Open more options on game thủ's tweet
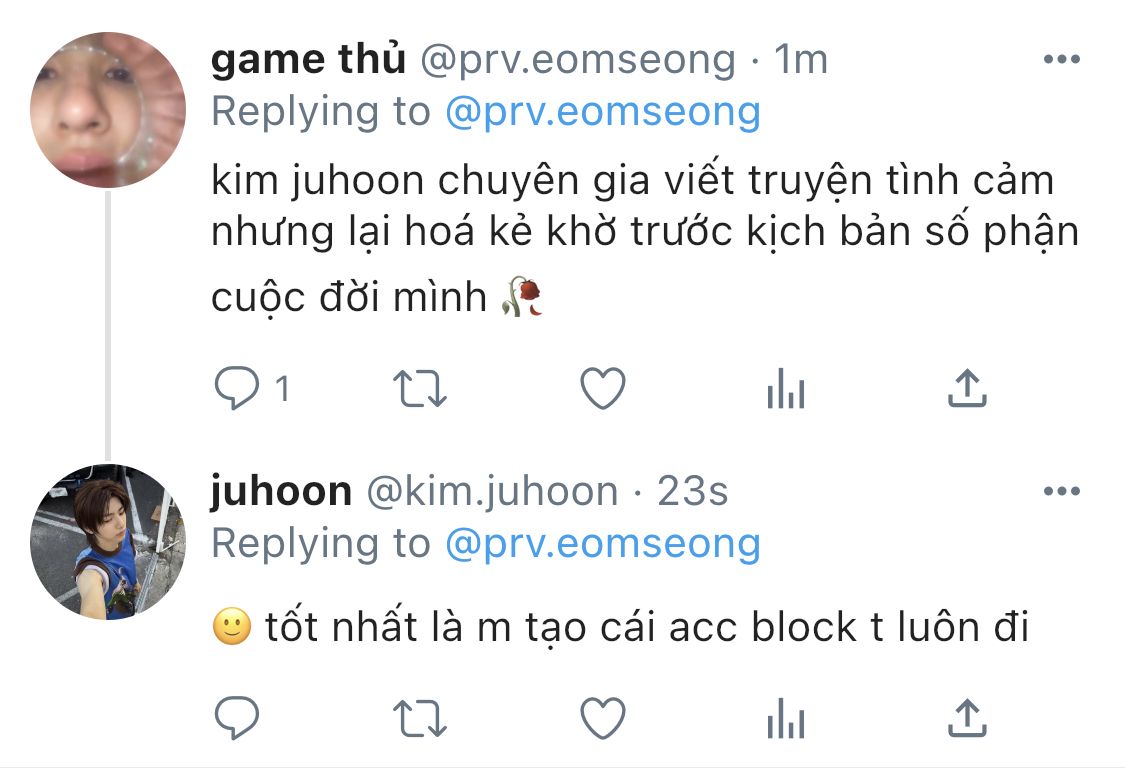This screenshot has height=768, width=1125. pos(1062,59)
